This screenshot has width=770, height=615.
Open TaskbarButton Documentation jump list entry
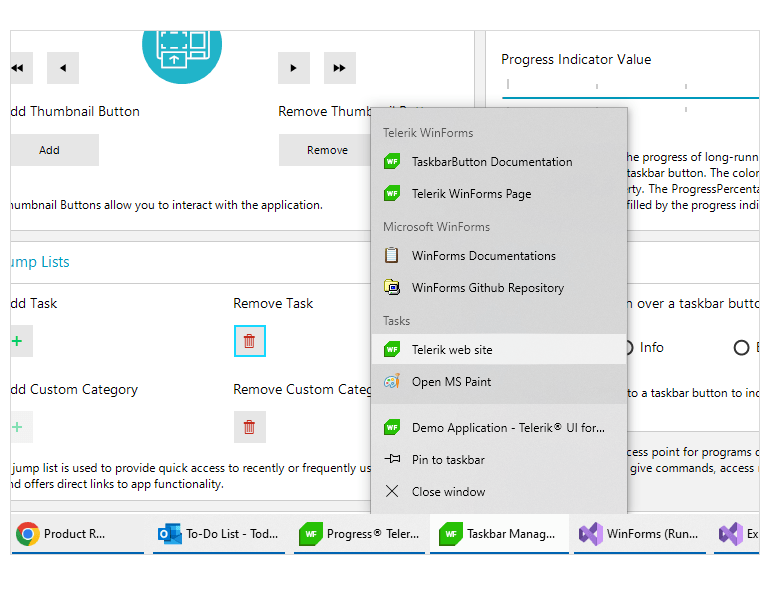(x=499, y=162)
